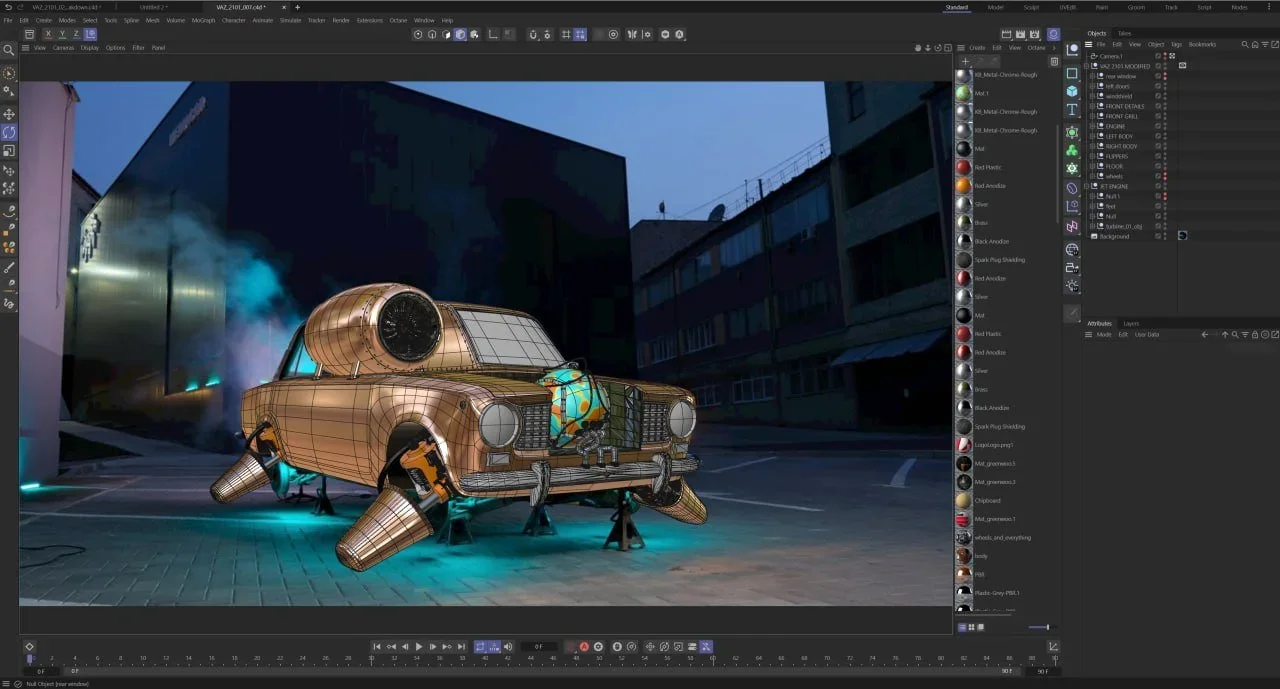Toggle enable checkmark for Background object

click(1158, 236)
